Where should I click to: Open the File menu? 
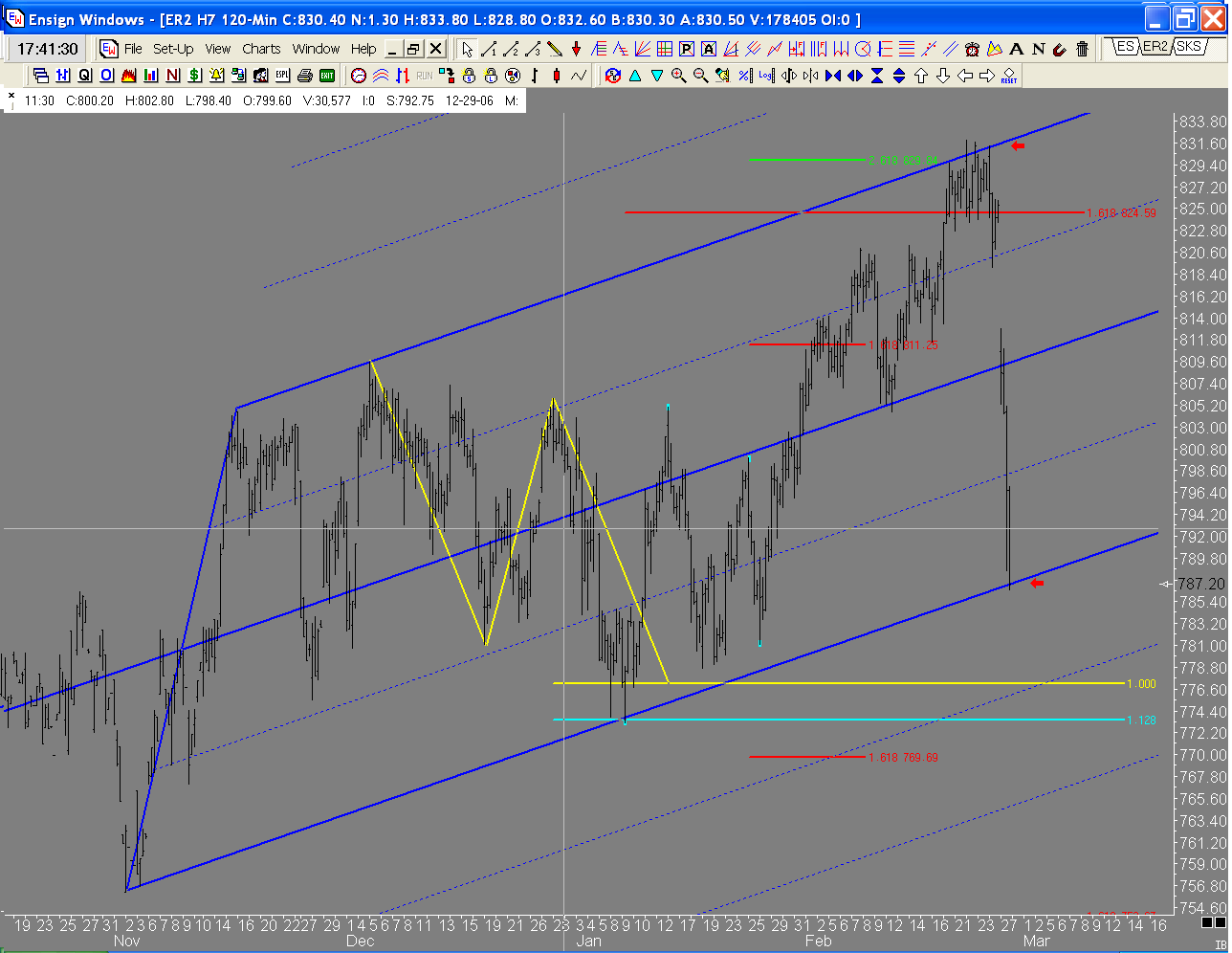133,49
